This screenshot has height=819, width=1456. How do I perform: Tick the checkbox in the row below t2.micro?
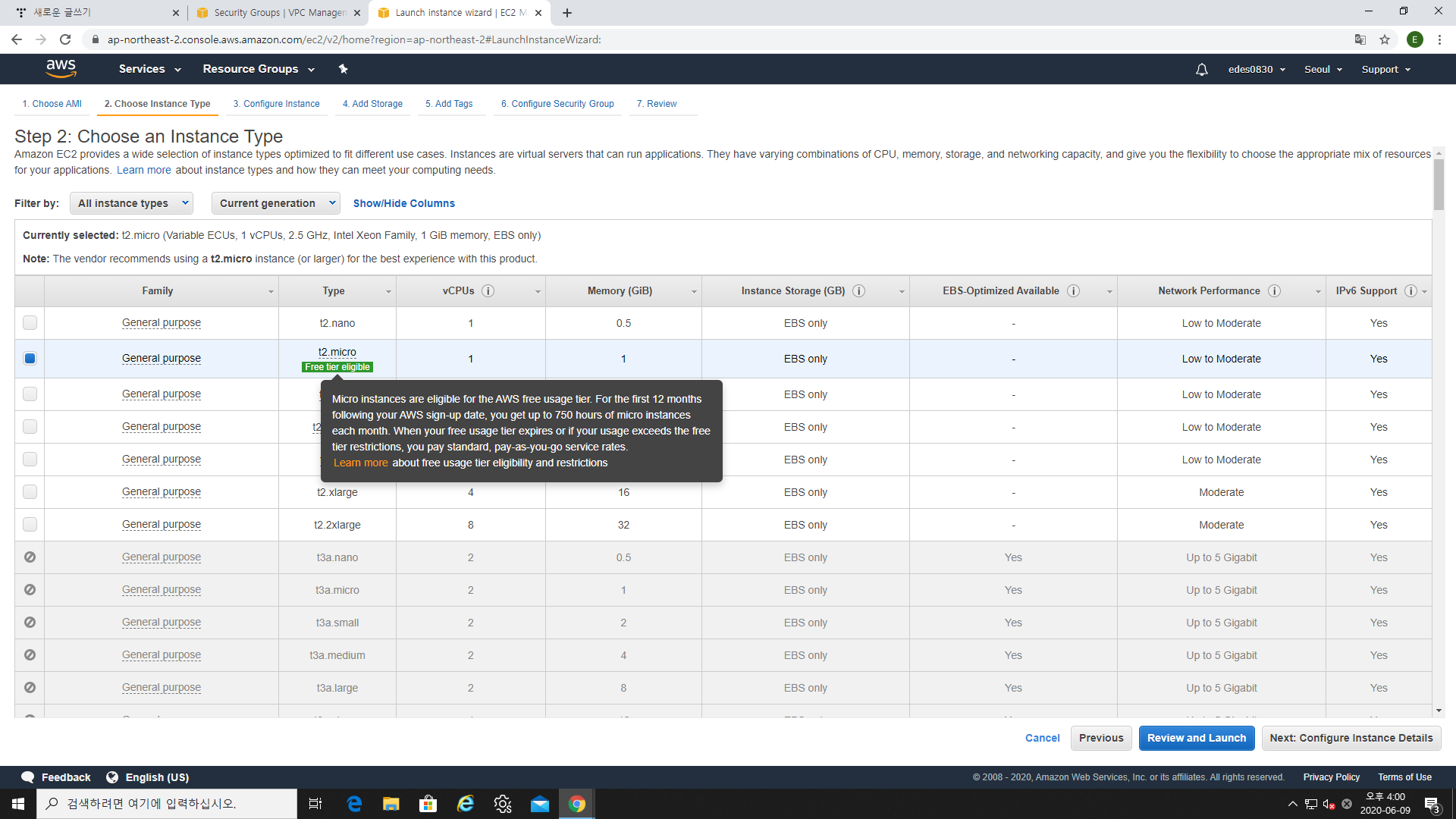click(30, 394)
